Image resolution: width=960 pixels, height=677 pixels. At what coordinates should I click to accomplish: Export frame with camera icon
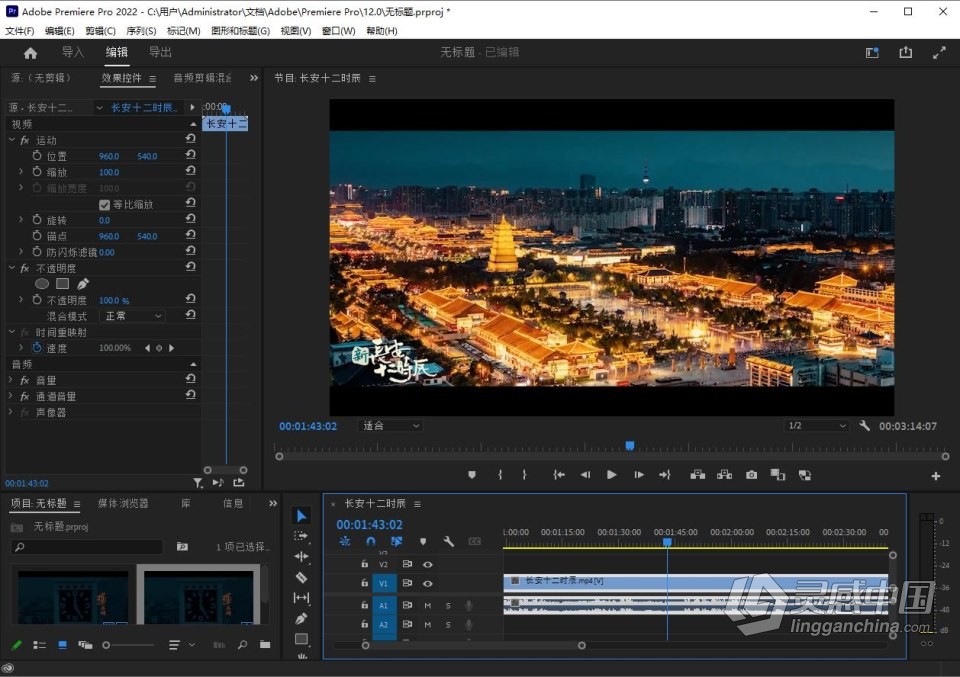coord(751,475)
